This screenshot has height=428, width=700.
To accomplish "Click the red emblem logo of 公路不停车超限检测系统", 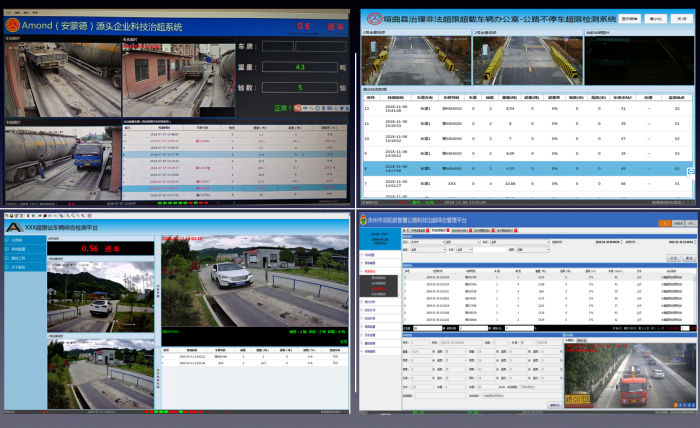I will [373, 18].
